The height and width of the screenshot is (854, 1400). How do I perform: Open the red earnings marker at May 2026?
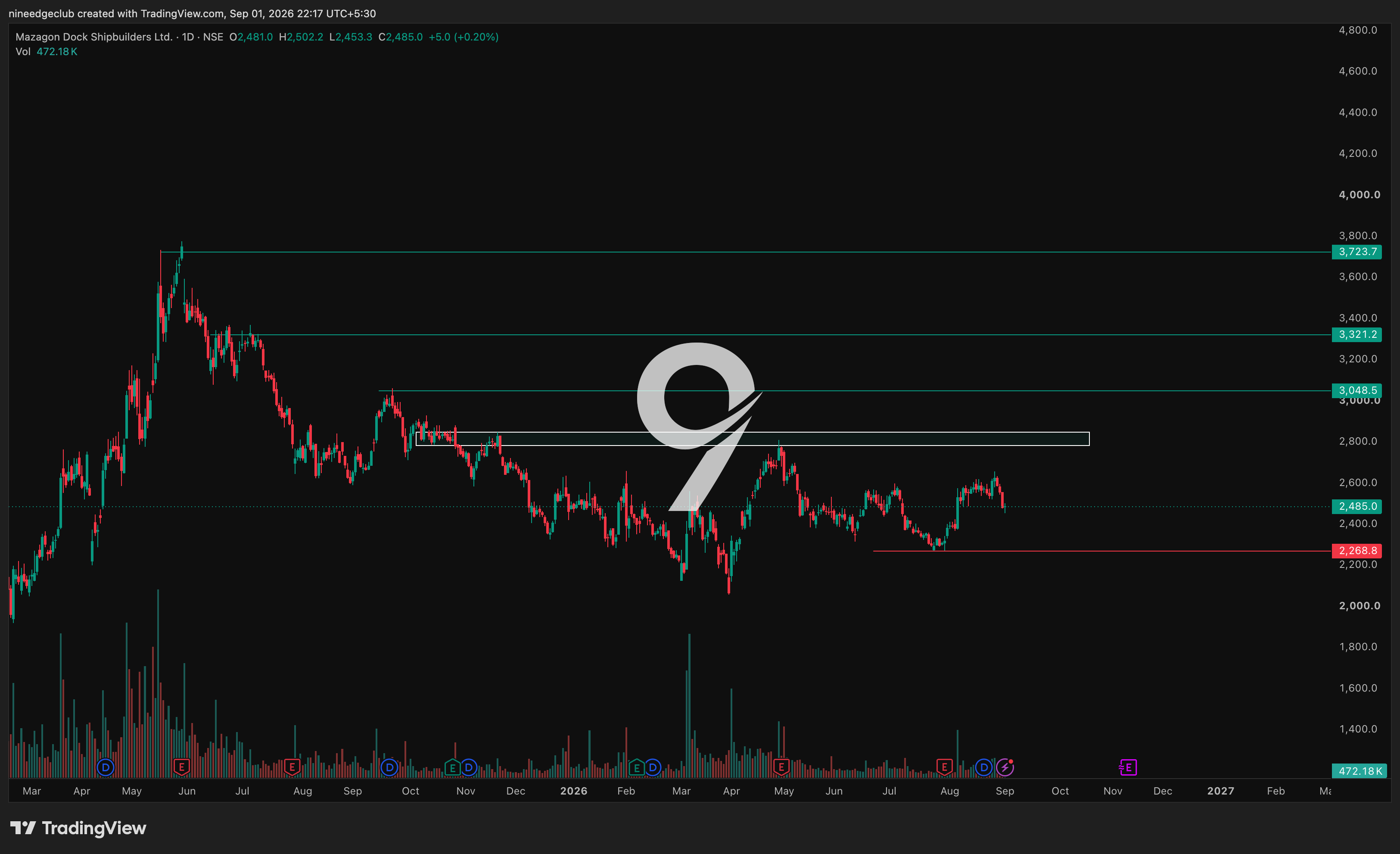pos(781,768)
